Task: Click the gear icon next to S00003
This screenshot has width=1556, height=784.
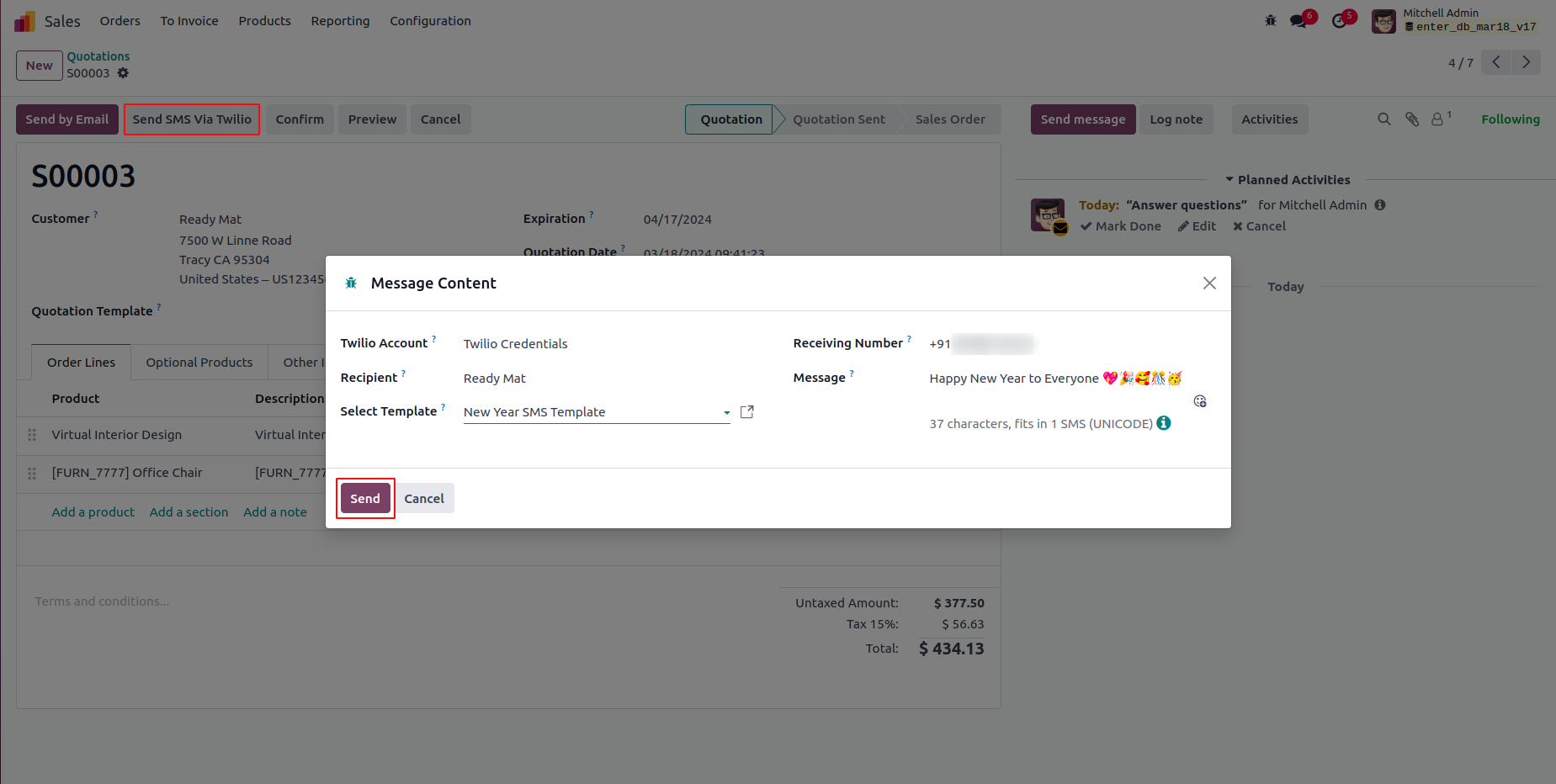Action: [124, 73]
